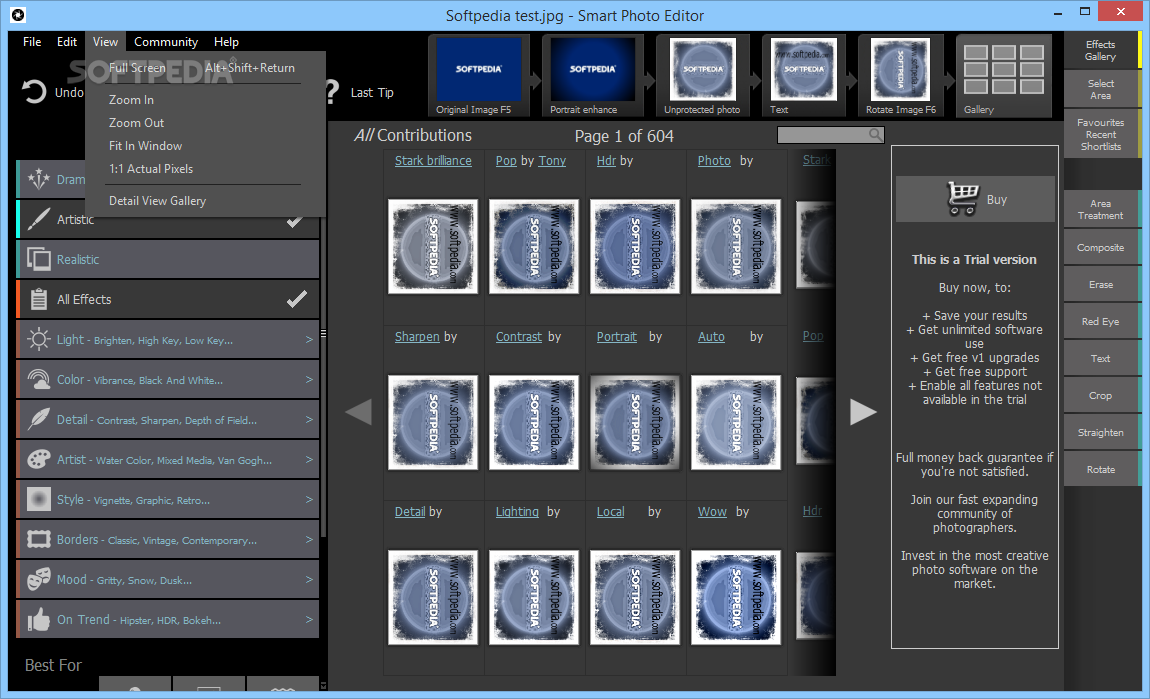Image resolution: width=1150 pixels, height=699 pixels.
Task: Open the Last Tip question mark
Action: [332, 92]
